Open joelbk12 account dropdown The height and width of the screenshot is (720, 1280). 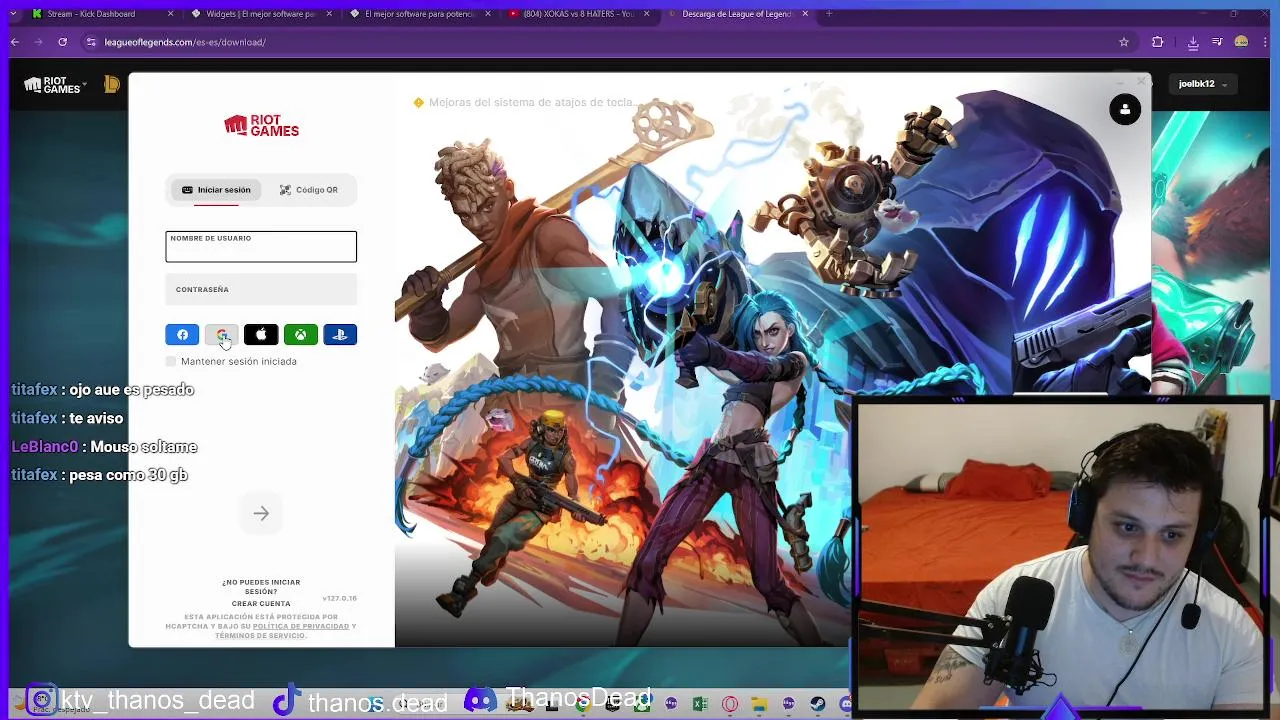pos(1202,84)
